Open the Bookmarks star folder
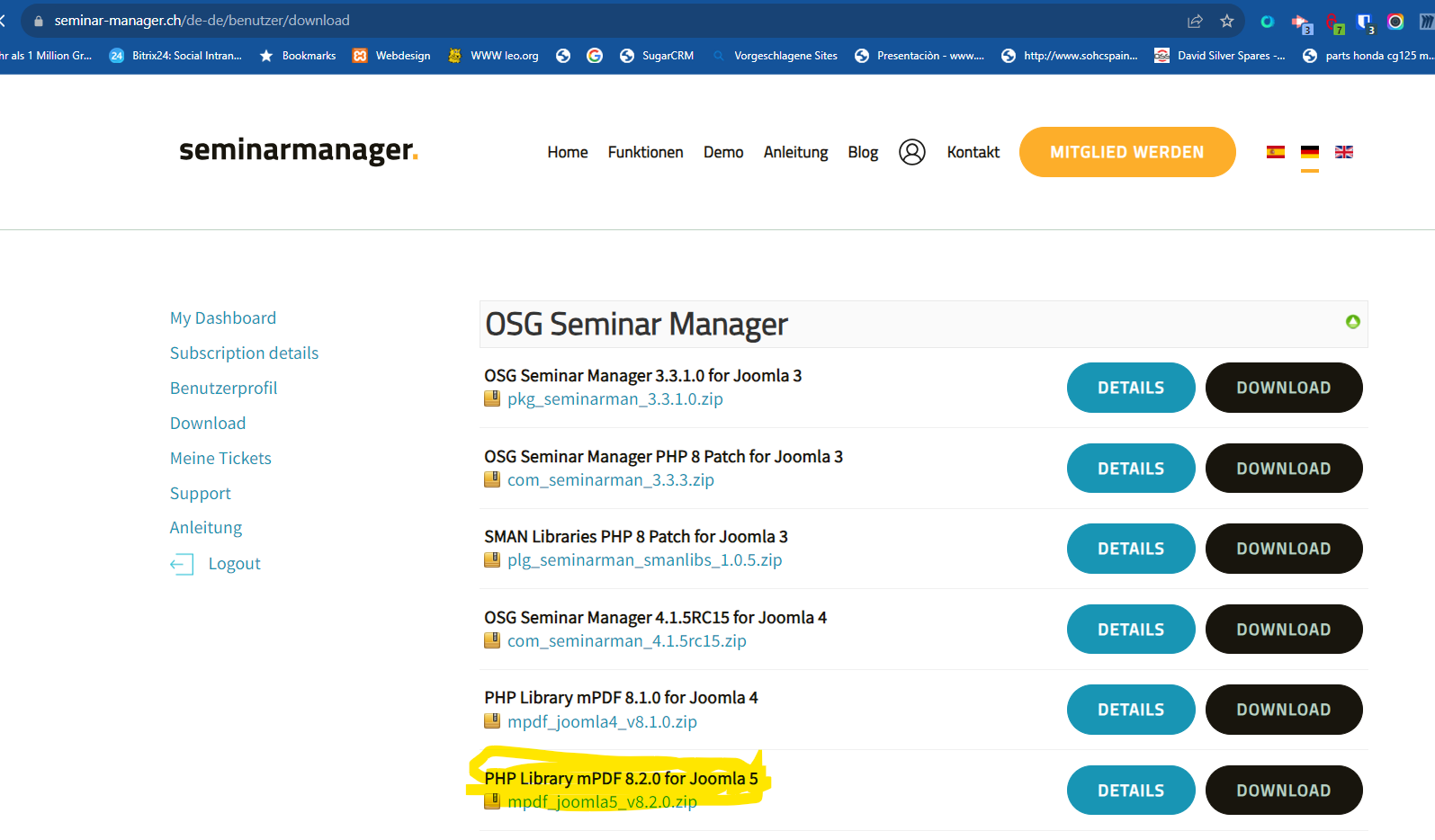1435x840 pixels. [x=298, y=56]
